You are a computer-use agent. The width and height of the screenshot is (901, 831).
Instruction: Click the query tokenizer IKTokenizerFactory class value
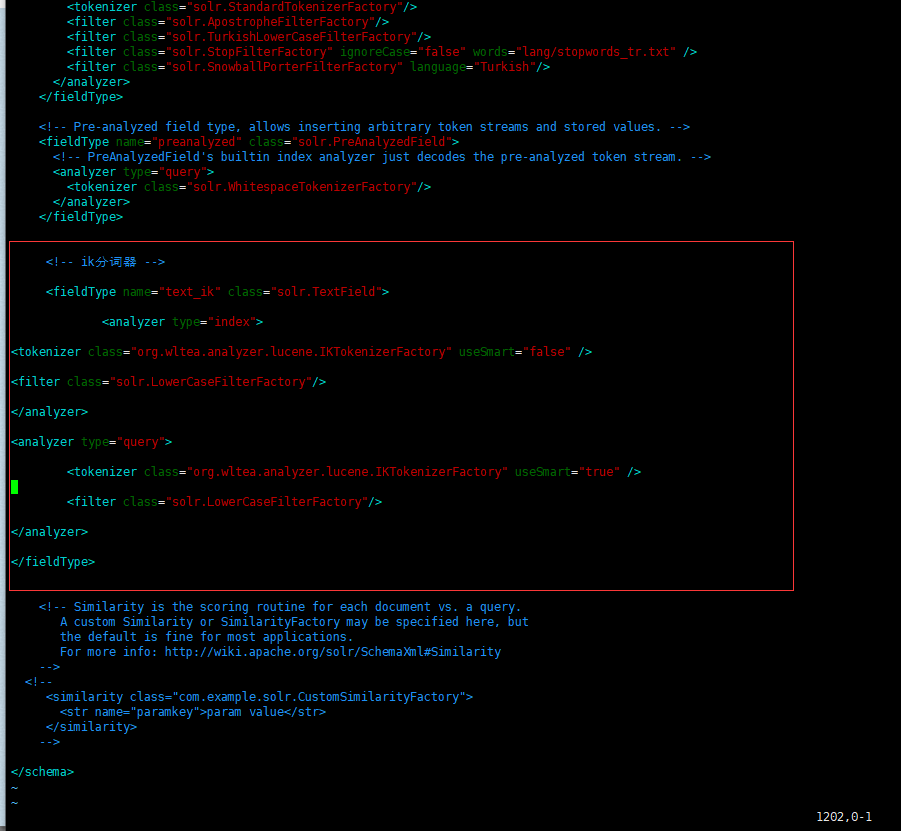point(347,472)
